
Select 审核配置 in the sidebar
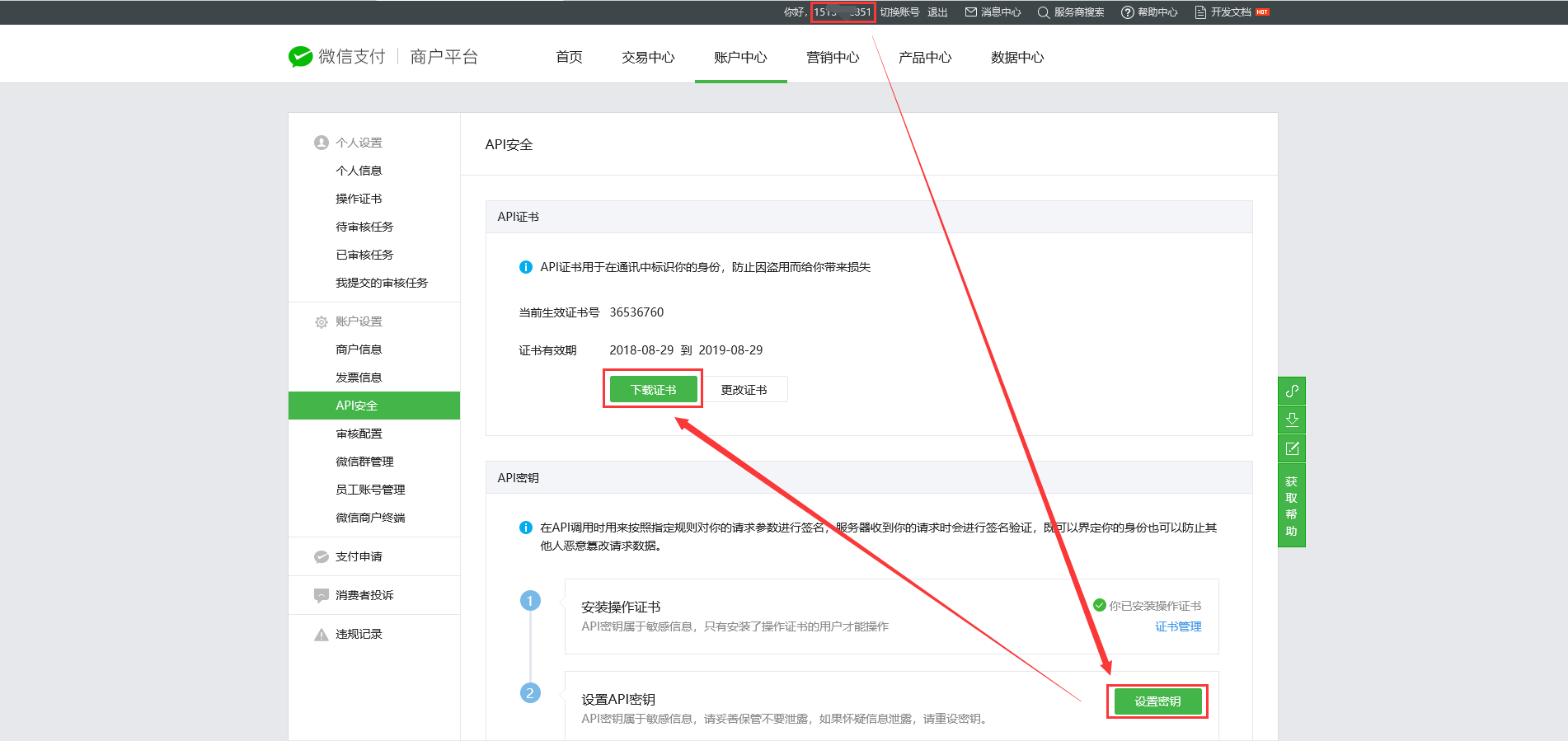click(359, 434)
